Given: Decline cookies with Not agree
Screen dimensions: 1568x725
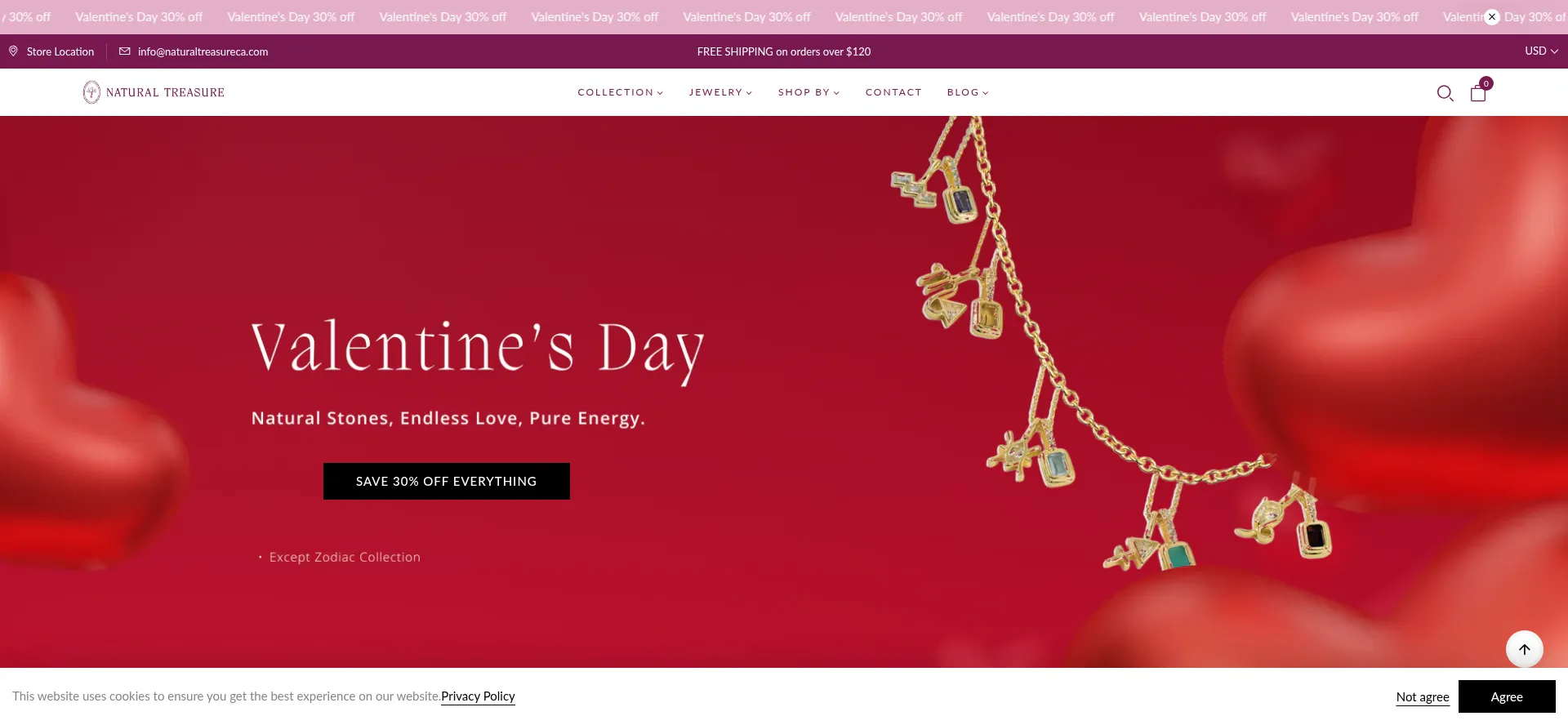Looking at the screenshot, I should click(1423, 696).
